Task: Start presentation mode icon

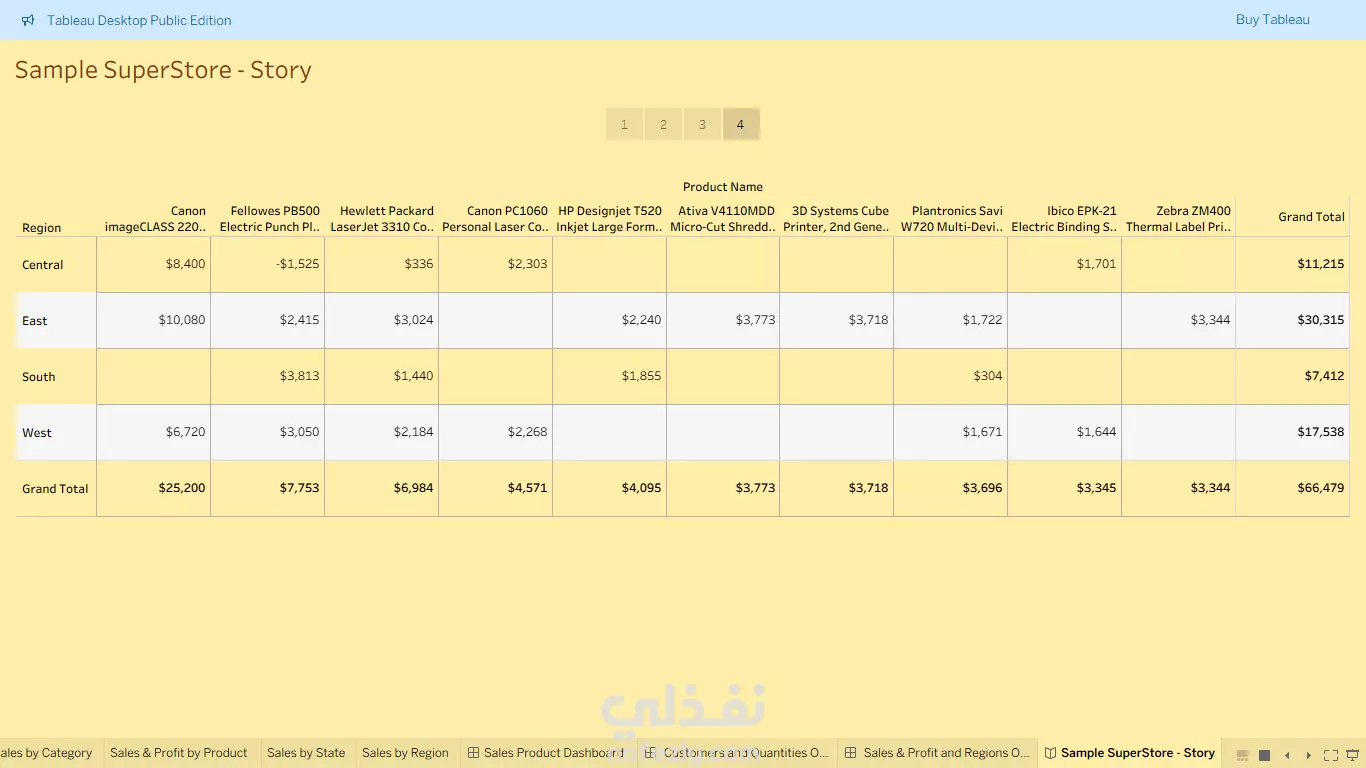Action: 1352,755
